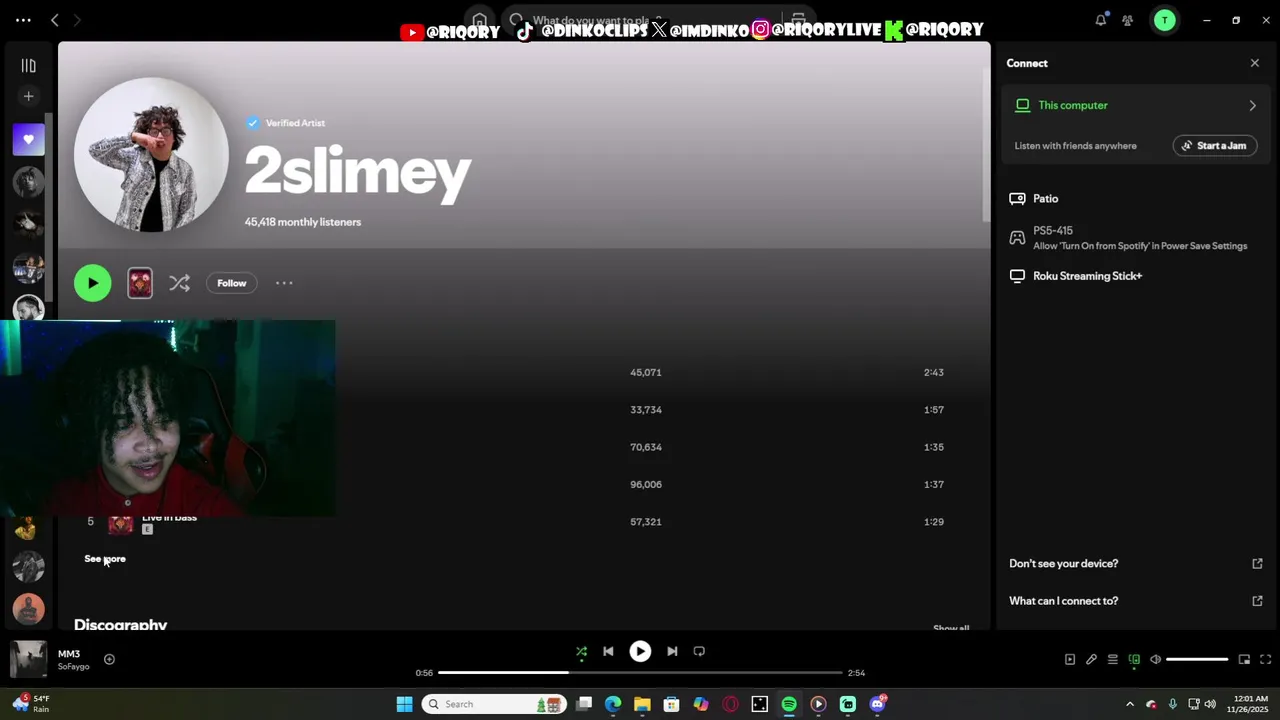Show all discography
Viewport: 1280px width, 720px height.
951,628
